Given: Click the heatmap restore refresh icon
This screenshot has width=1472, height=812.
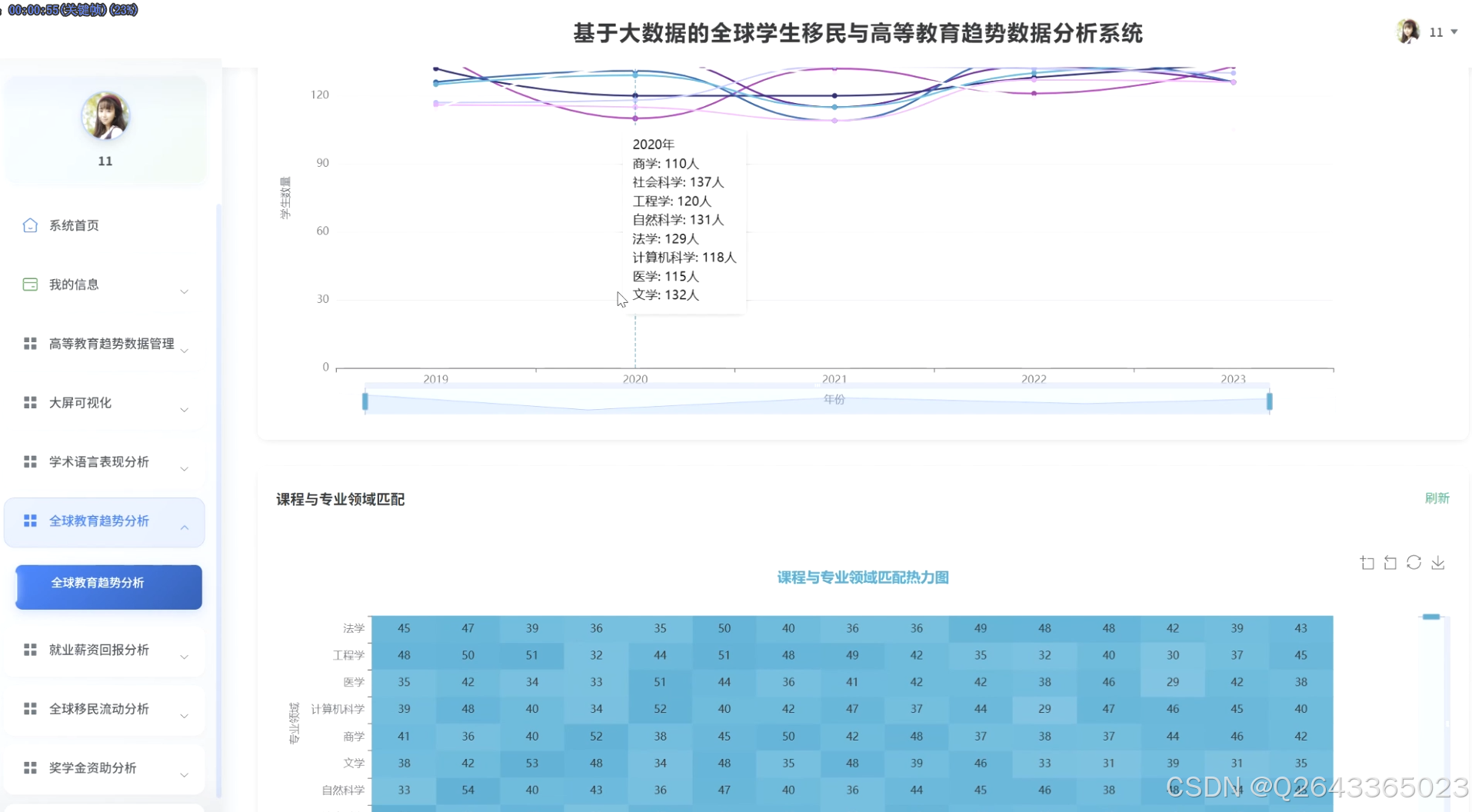Looking at the screenshot, I should pyautogui.click(x=1414, y=563).
